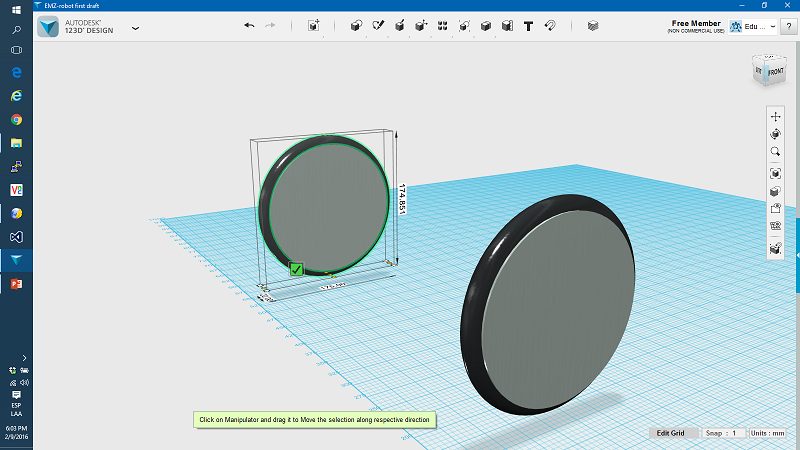800x450 pixels.
Task: Open the Snap value dropdown
Action: point(723,433)
